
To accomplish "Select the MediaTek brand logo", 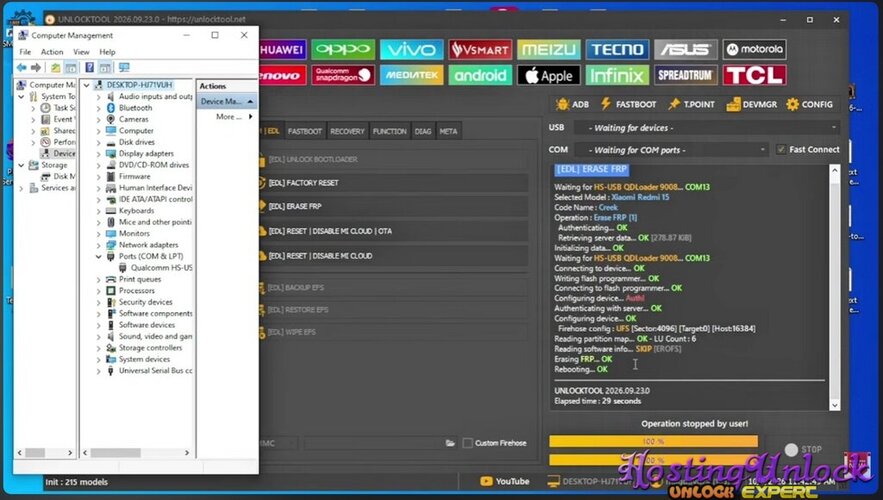I will click(412, 75).
